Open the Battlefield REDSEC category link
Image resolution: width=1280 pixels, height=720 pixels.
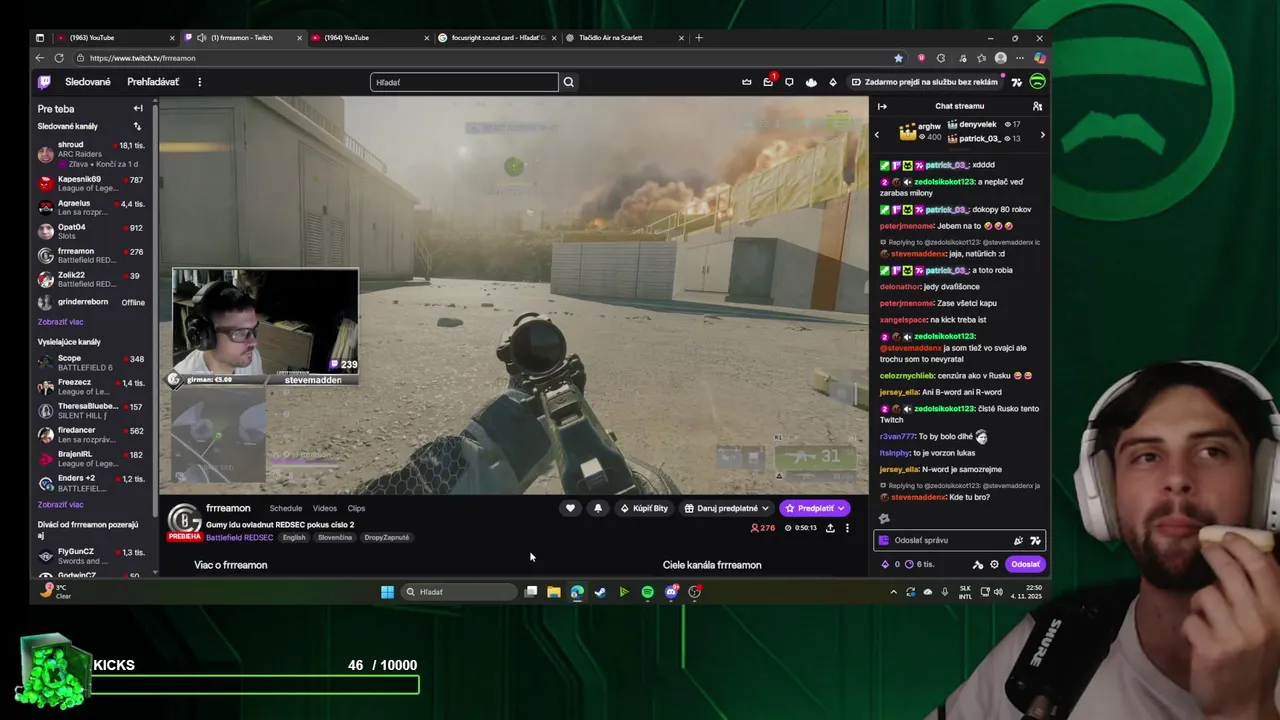239,538
